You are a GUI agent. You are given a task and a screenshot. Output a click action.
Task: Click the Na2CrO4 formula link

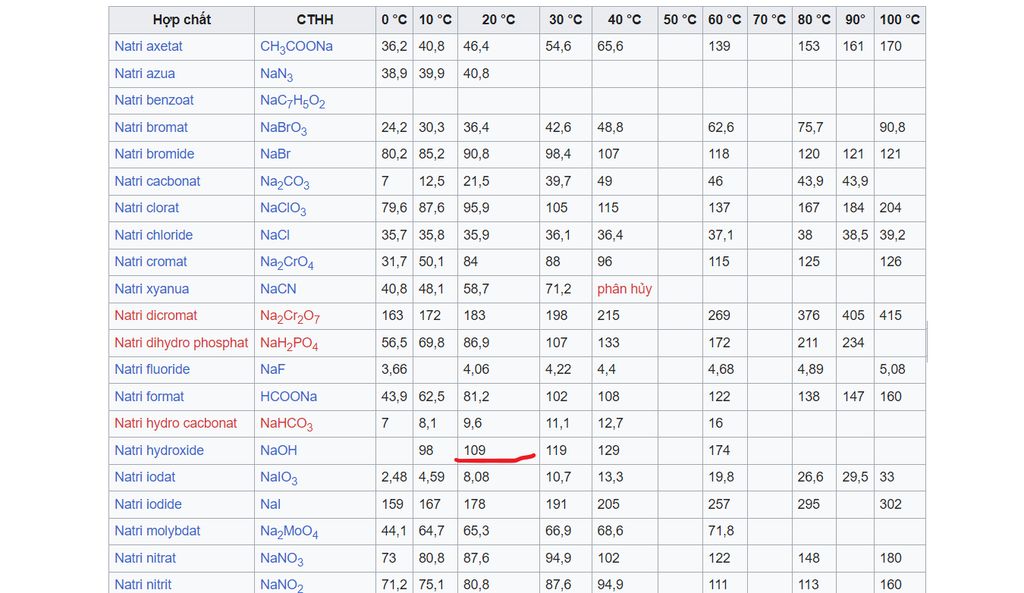click(x=287, y=263)
